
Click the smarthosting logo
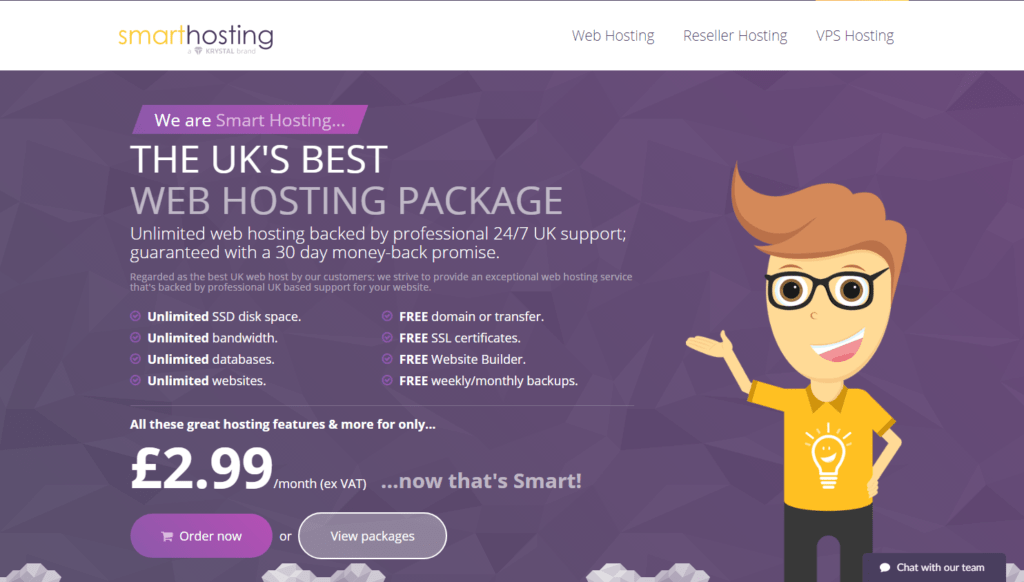click(x=195, y=39)
